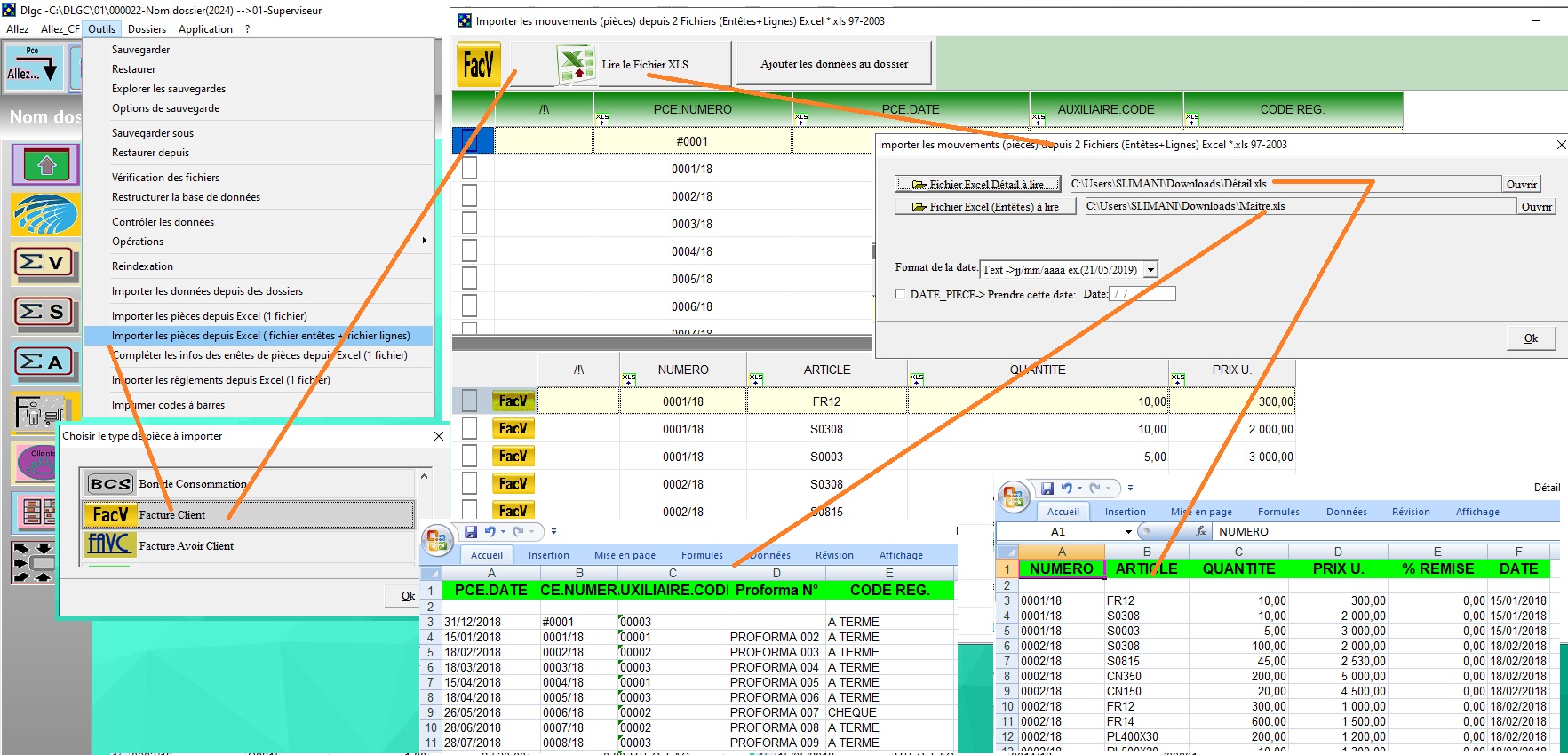Open the Sigma V sidebar icon
Screen dimensions: 1568x755
click(x=45, y=263)
